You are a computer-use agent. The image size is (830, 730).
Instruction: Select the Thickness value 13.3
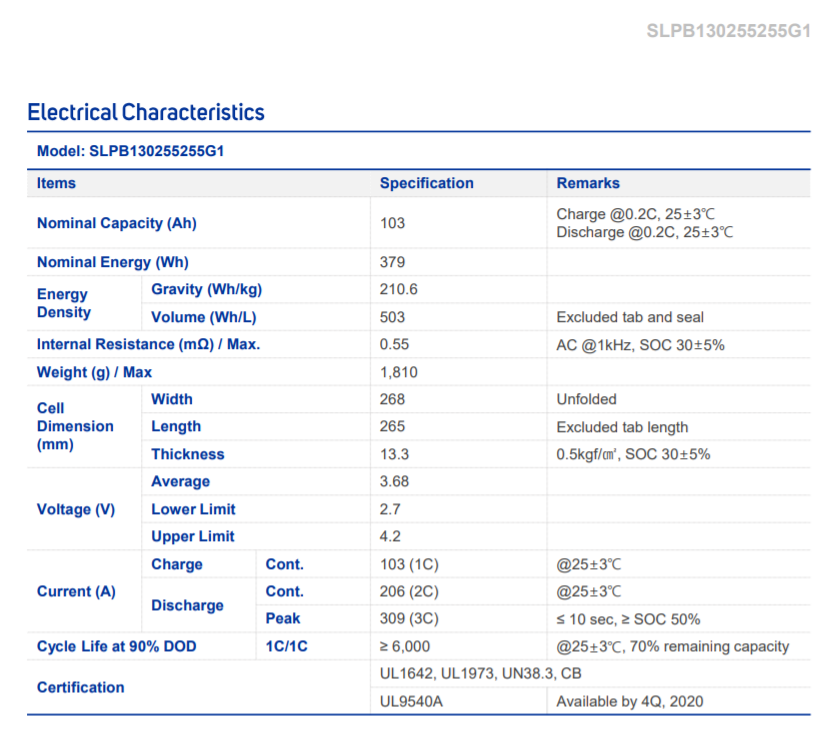pos(395,454)
